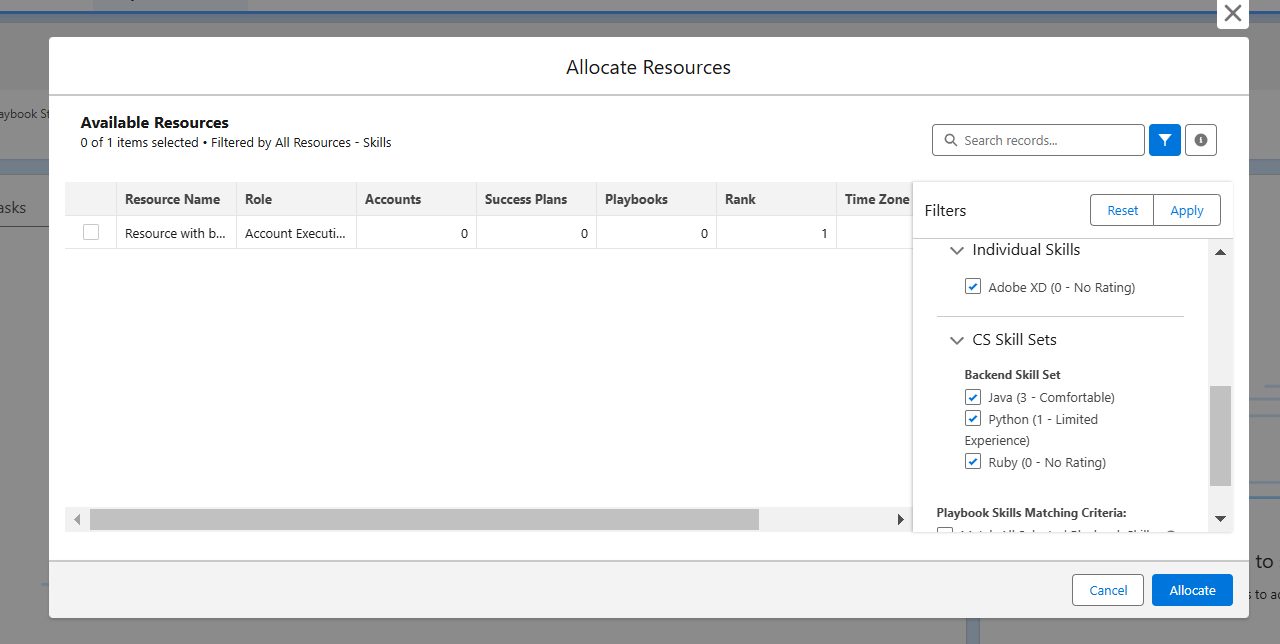Select the checkbox for the resource row
The height and width of the screenshot is (644, 1280).
91,231
